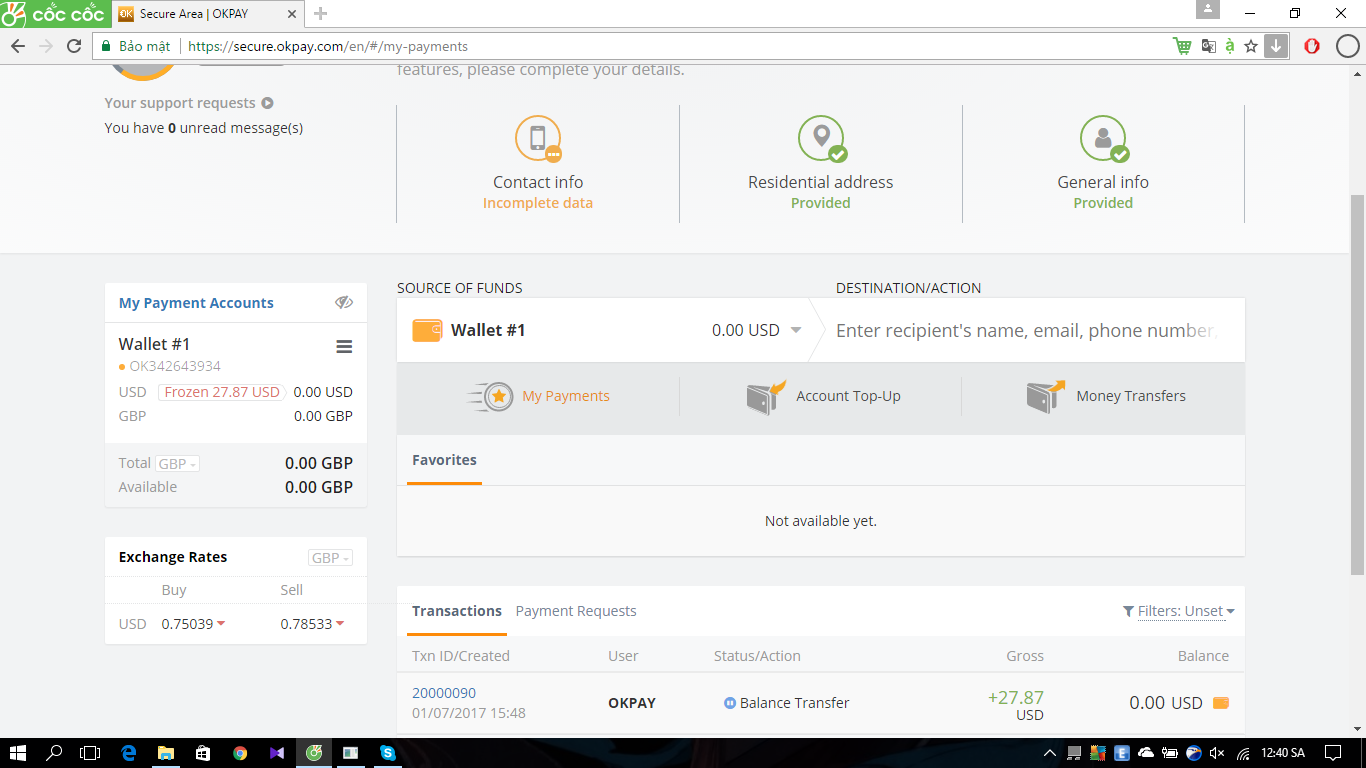
Task: Click the orange wallet icon in transaction row
Action: pyautogui.click(x=1221, y=703)
